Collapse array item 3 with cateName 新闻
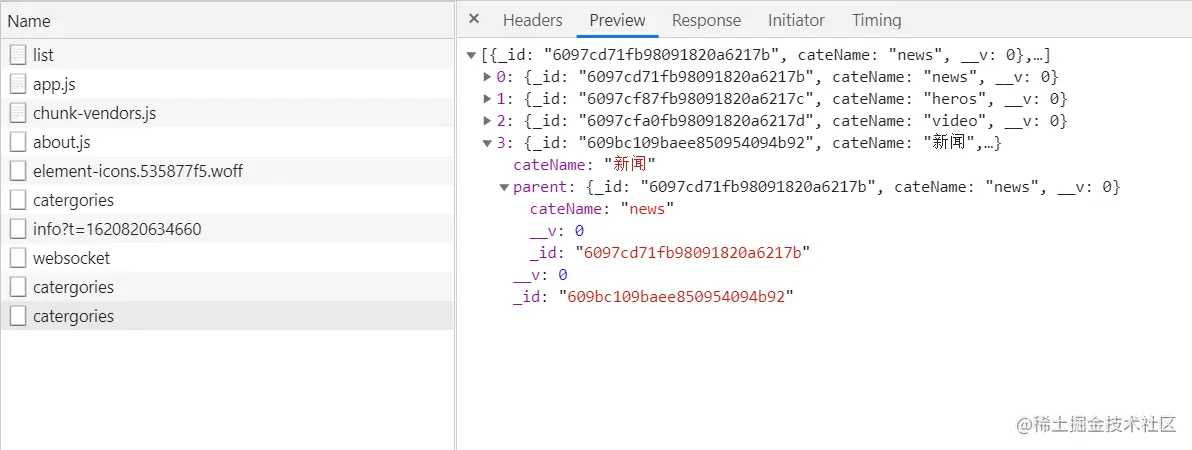 488,144
